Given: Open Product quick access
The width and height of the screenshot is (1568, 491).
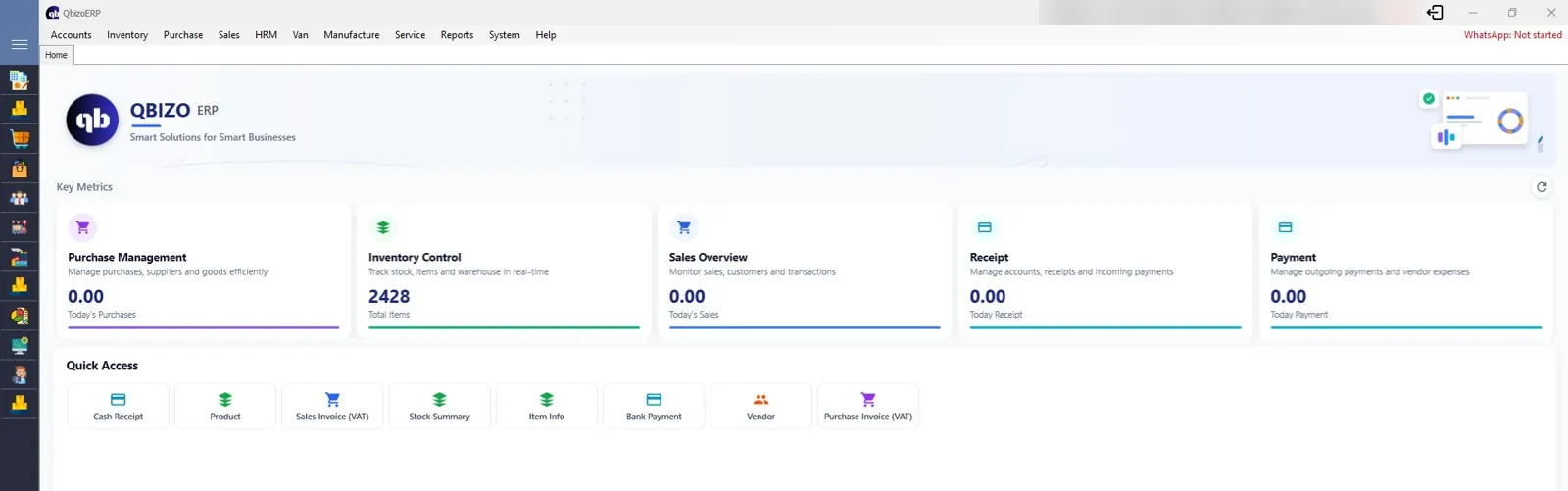Looking at the screenshot, I should (225, 406).
